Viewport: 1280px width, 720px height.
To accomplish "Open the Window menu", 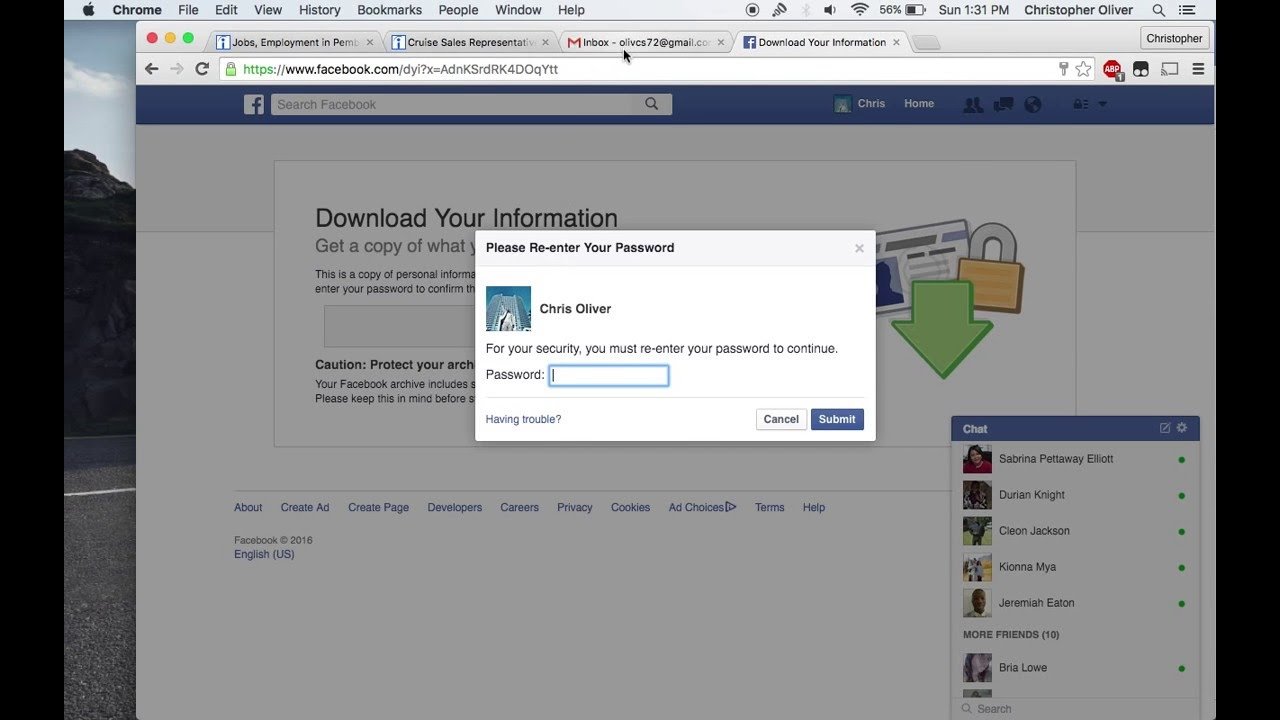I will [x=518, y=10].
